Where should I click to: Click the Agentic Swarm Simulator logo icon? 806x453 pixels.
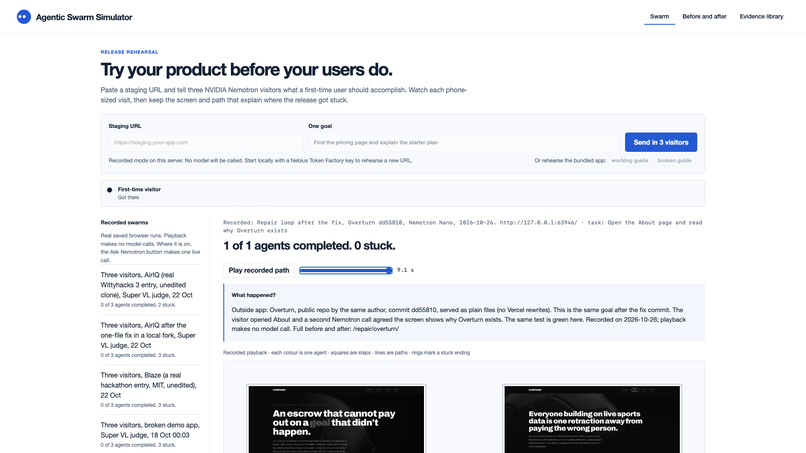point(24,17)
